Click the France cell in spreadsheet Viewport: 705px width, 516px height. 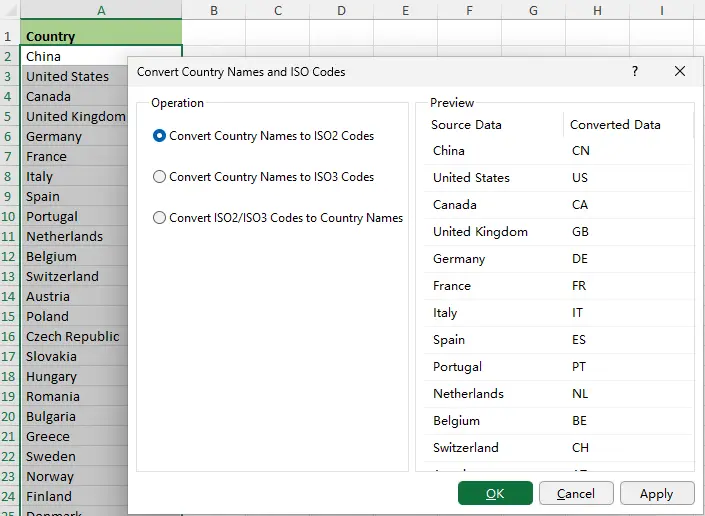tap(74, 156)
